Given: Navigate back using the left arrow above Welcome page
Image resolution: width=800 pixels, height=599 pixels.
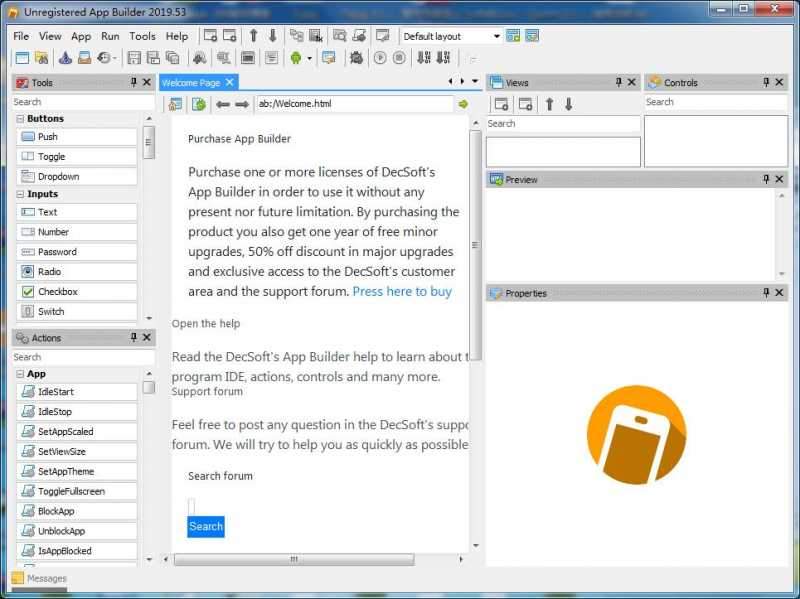Looking at the screenshot, I should [x=222, y=103].
